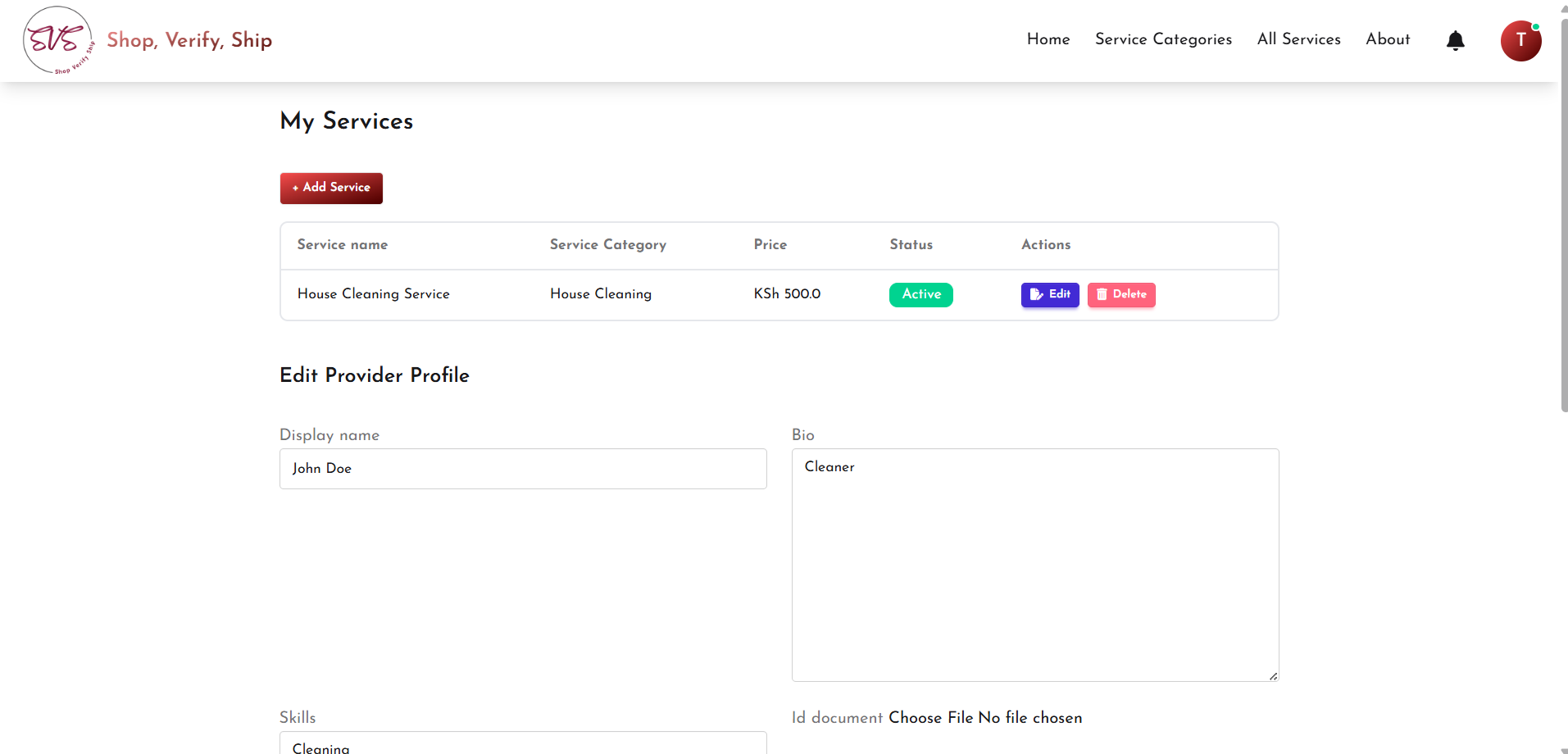This screenshot has height=754, width=1568.
Task: Click Choose File for Id document
Action: (930, 718)
